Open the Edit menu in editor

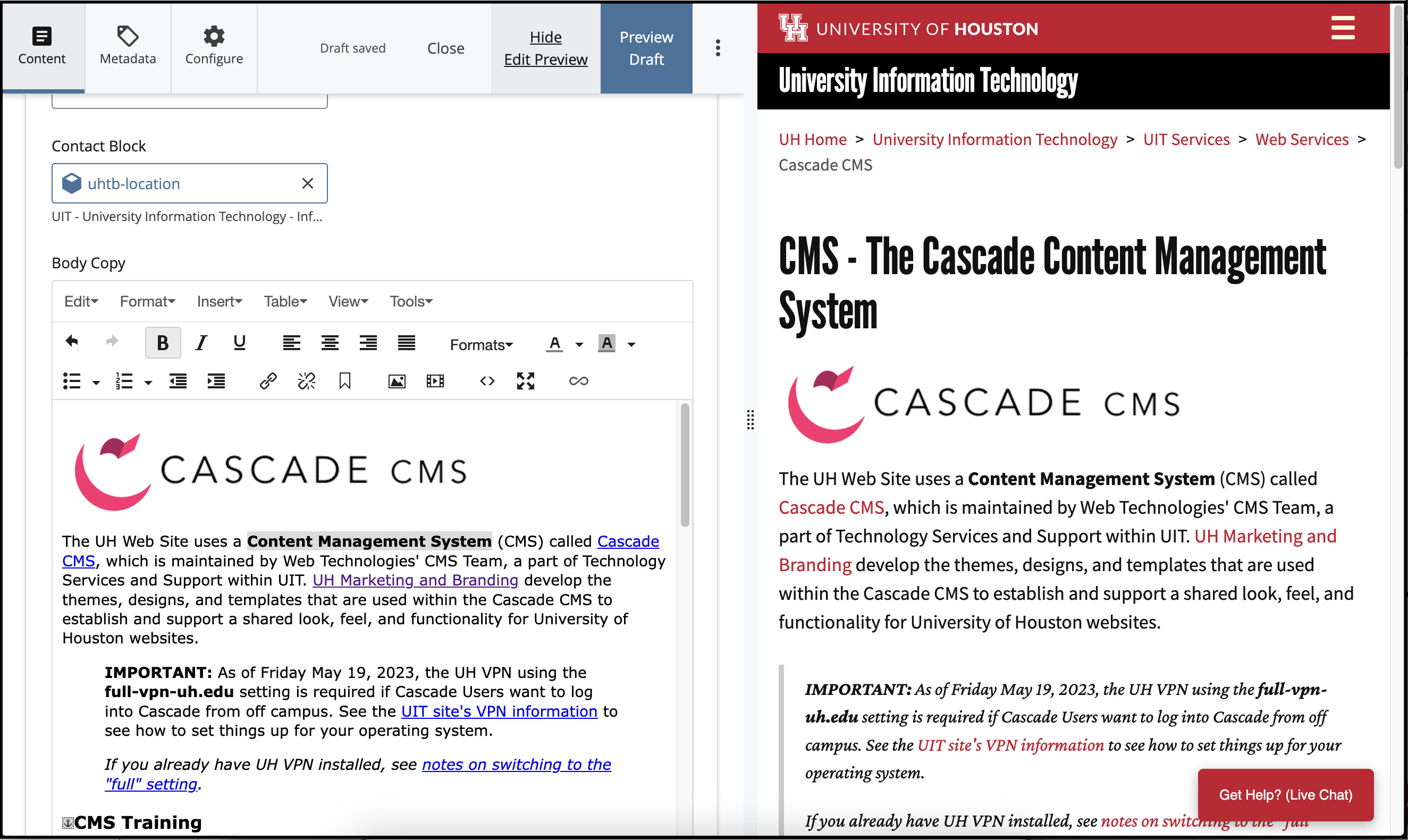pyautogui.click(x=81, y=301)
